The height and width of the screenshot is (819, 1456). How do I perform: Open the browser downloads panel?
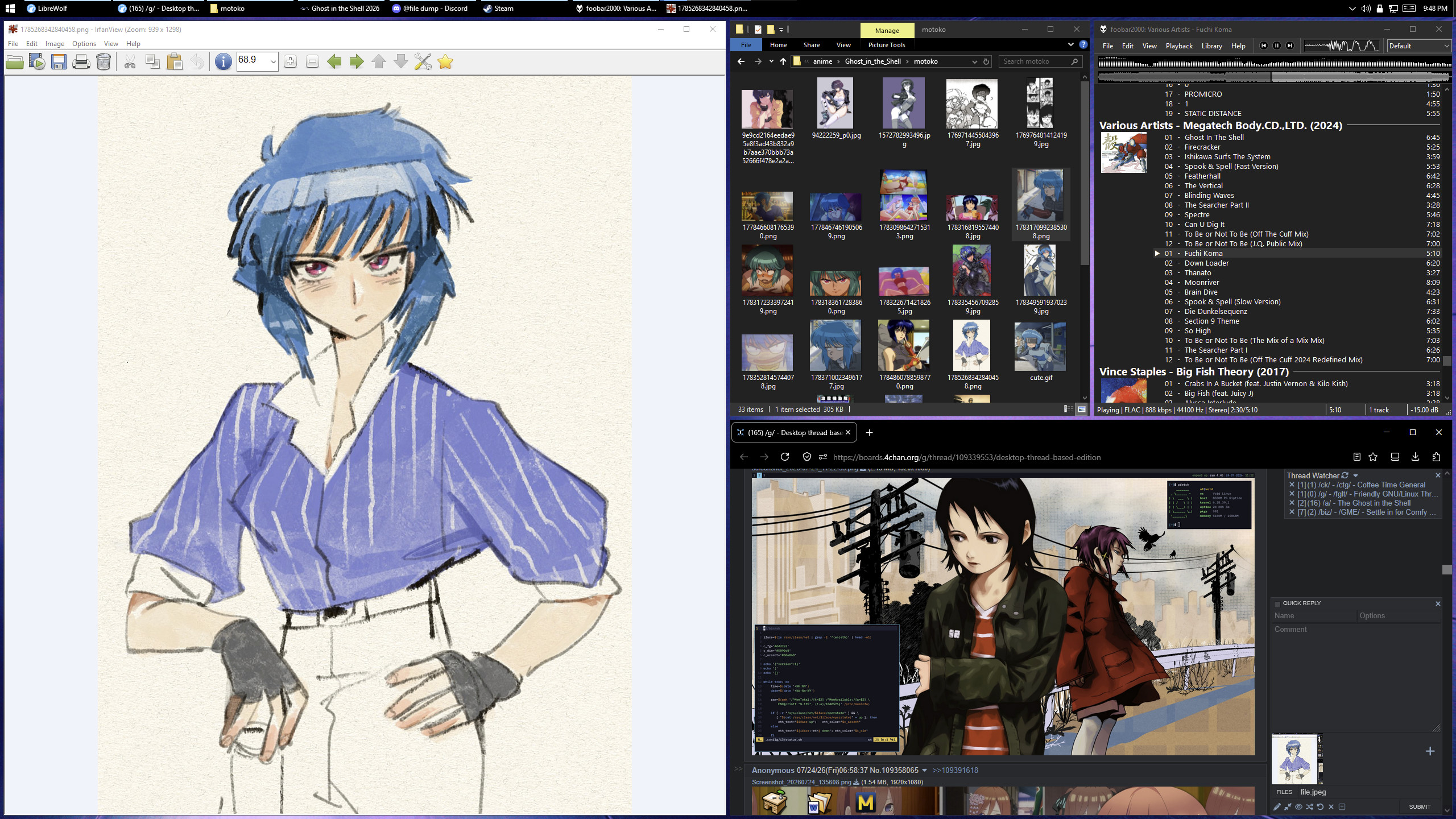1416,457
